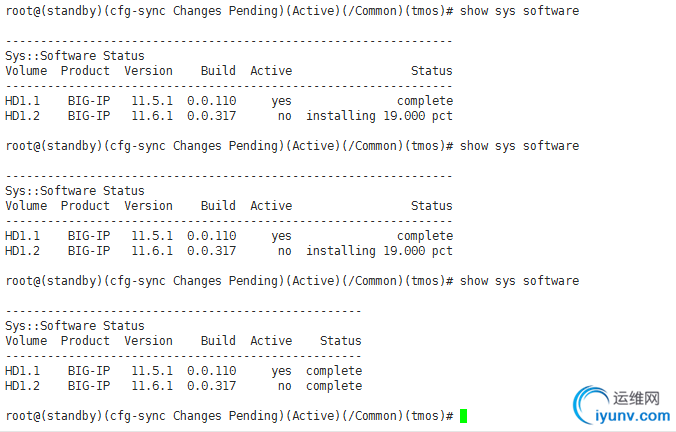Click build 0.0.110 in the second table
Image resolution: width=676 pixels, height=432 pixels.
211,236
